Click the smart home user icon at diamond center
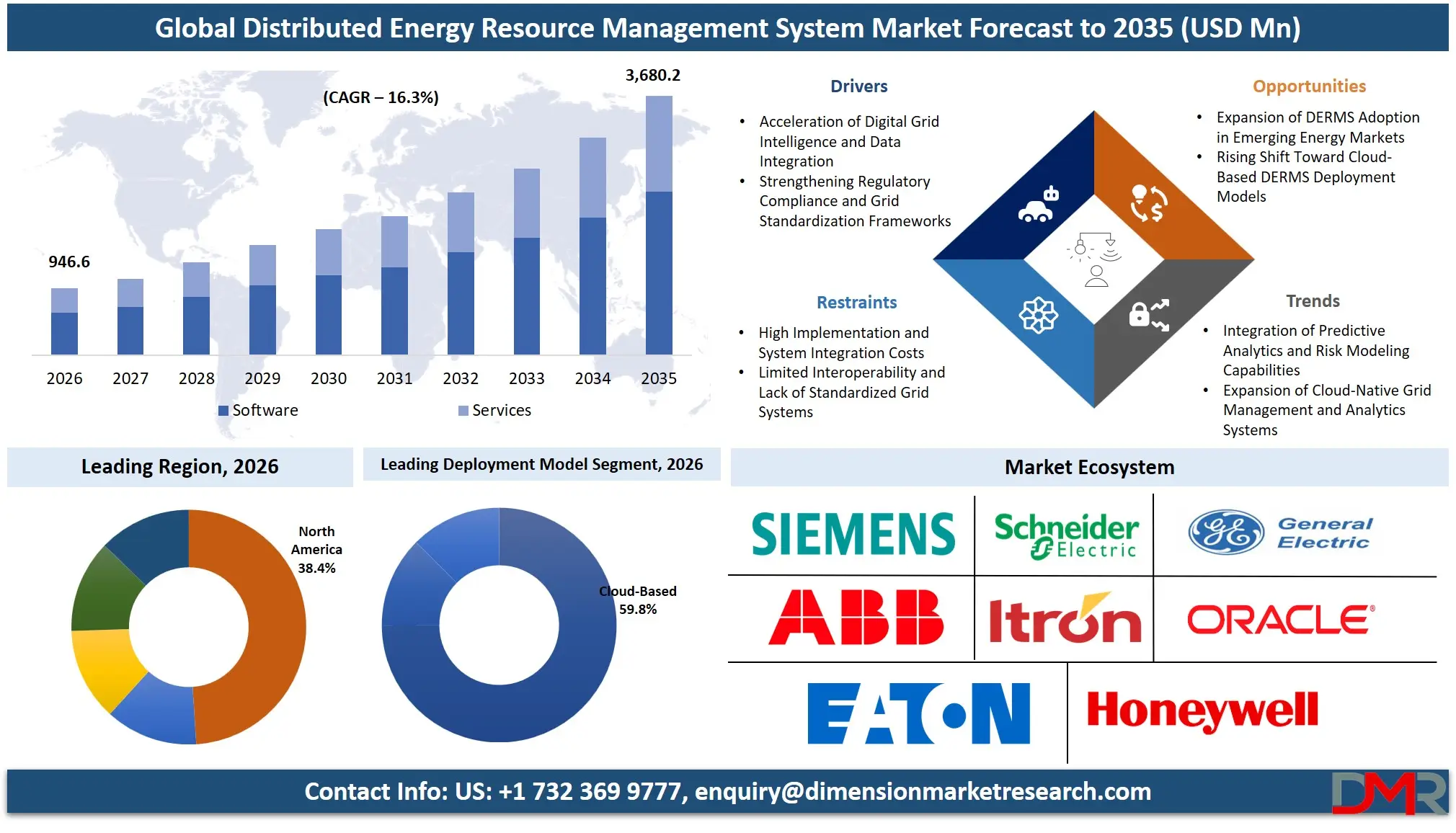 (1094, 259)
